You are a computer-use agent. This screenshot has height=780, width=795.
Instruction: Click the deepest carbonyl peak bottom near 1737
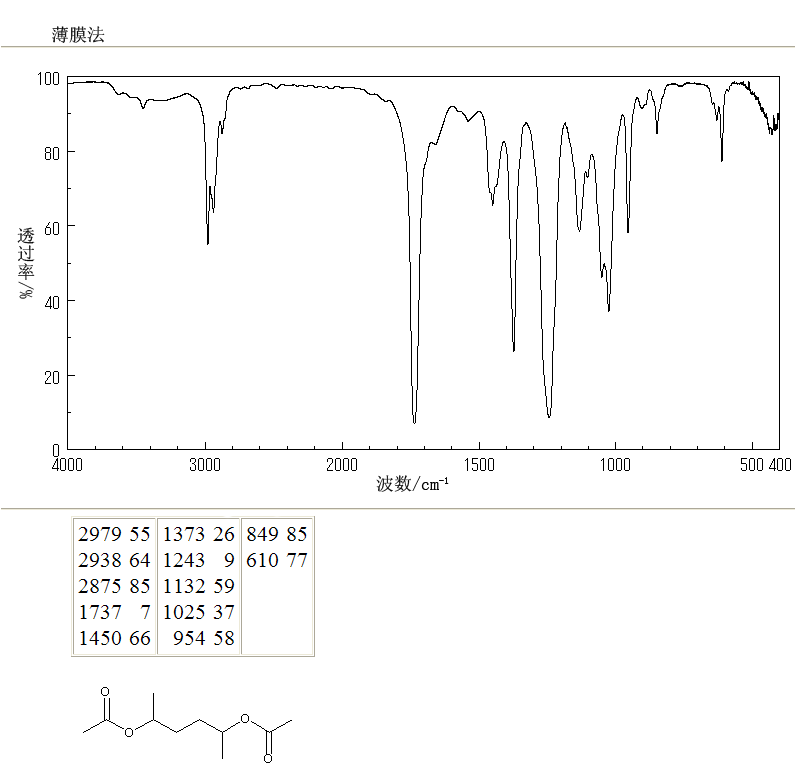click(415, 421)
